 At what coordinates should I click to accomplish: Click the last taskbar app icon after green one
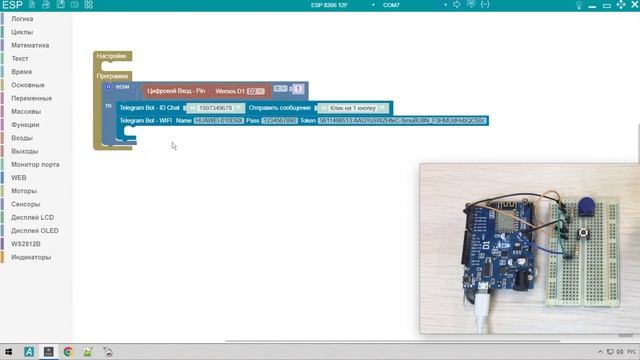108,352
